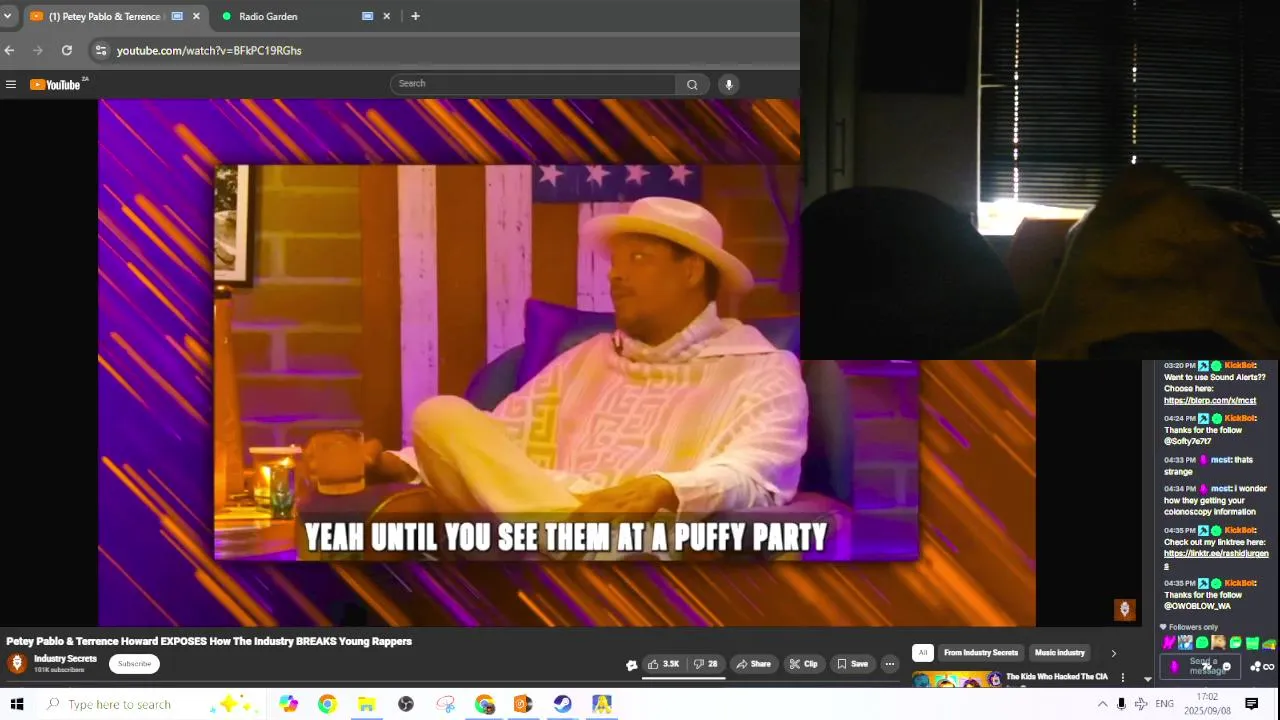Click the page scrollbar down arrow beside the video suggestions

pos(1147,679)
